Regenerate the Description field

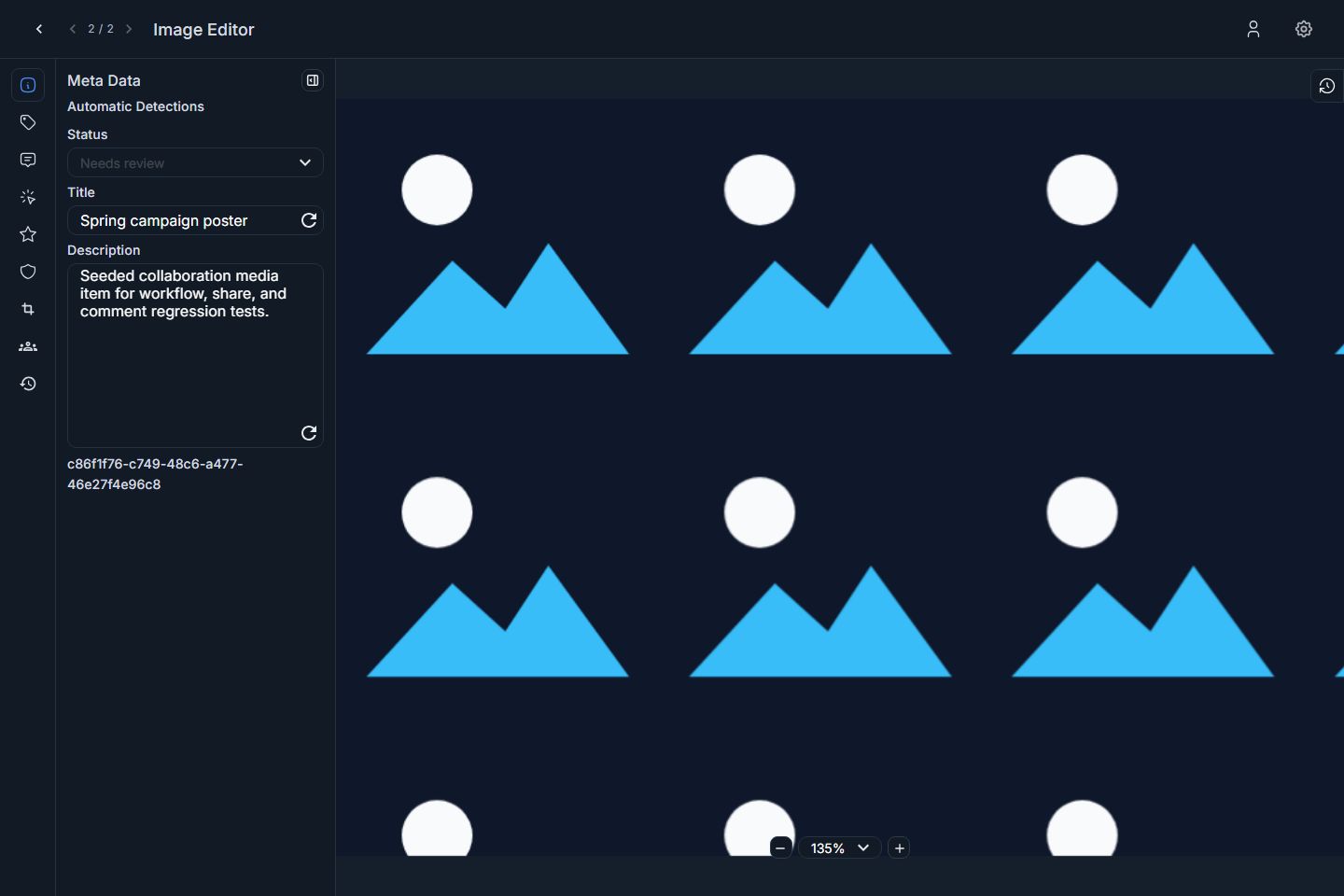(309, 433)
